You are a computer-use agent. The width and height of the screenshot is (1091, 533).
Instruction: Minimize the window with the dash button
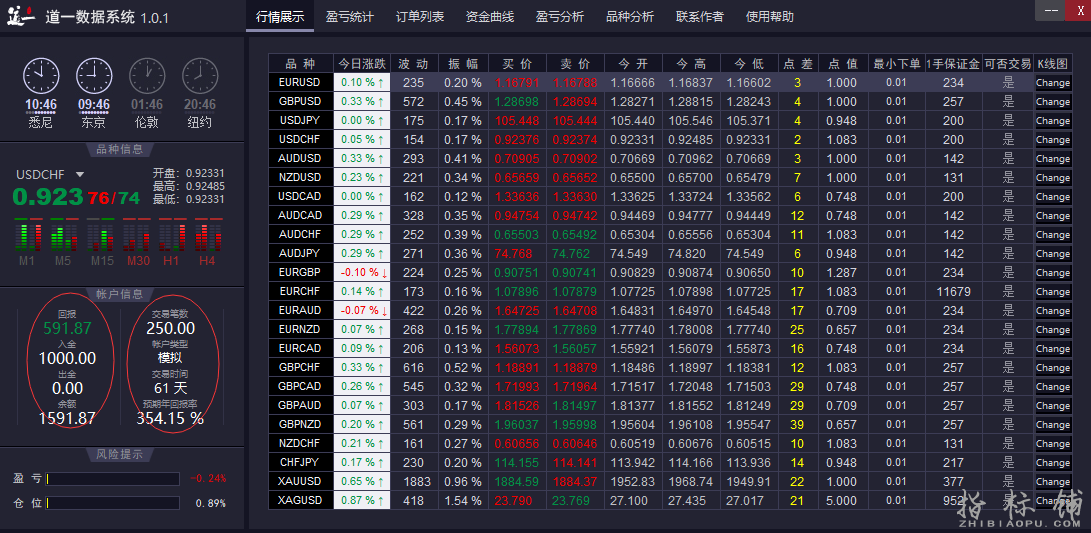click(x=1050, y=10)
